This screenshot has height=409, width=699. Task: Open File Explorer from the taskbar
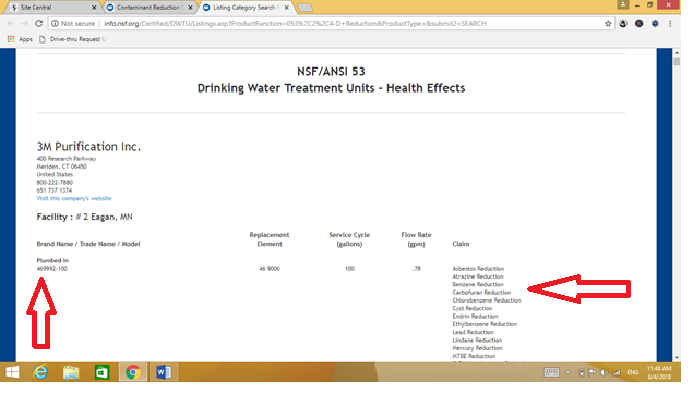(71, 372)
